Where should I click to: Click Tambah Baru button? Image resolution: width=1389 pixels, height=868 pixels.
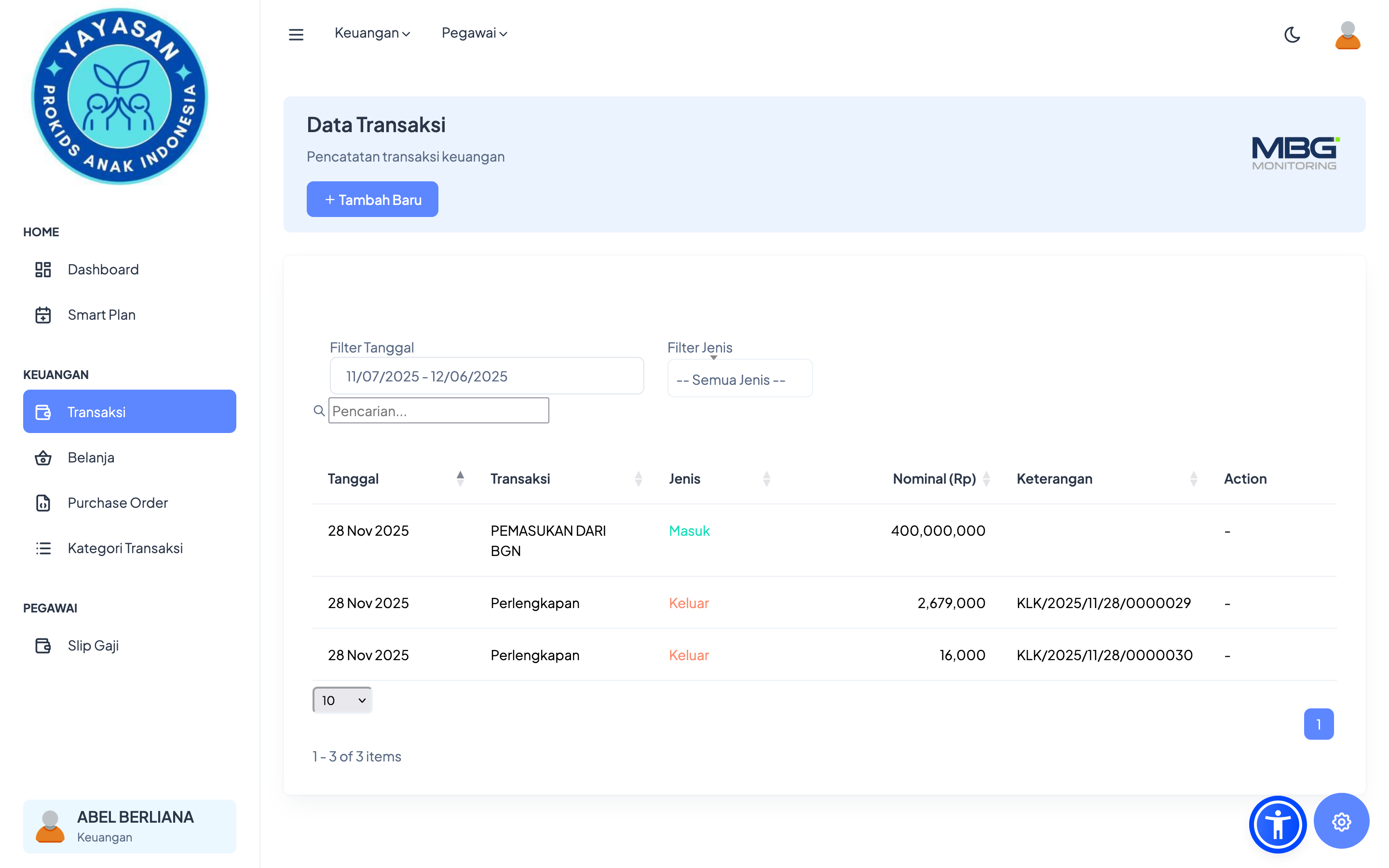372,200
